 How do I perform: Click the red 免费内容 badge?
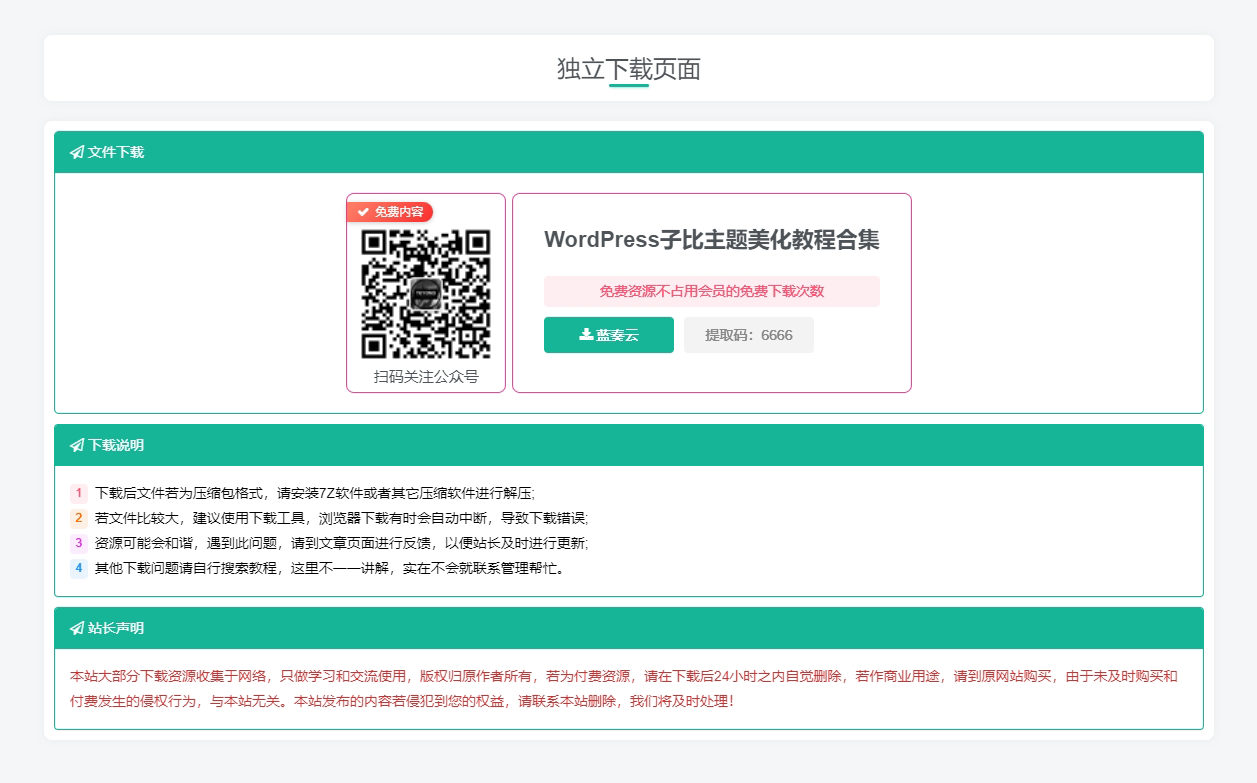[394, 212]
